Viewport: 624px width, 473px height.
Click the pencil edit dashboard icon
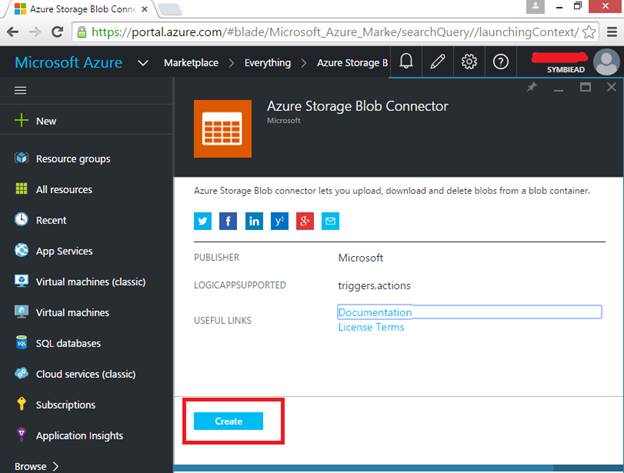click(x=438, y=62)
